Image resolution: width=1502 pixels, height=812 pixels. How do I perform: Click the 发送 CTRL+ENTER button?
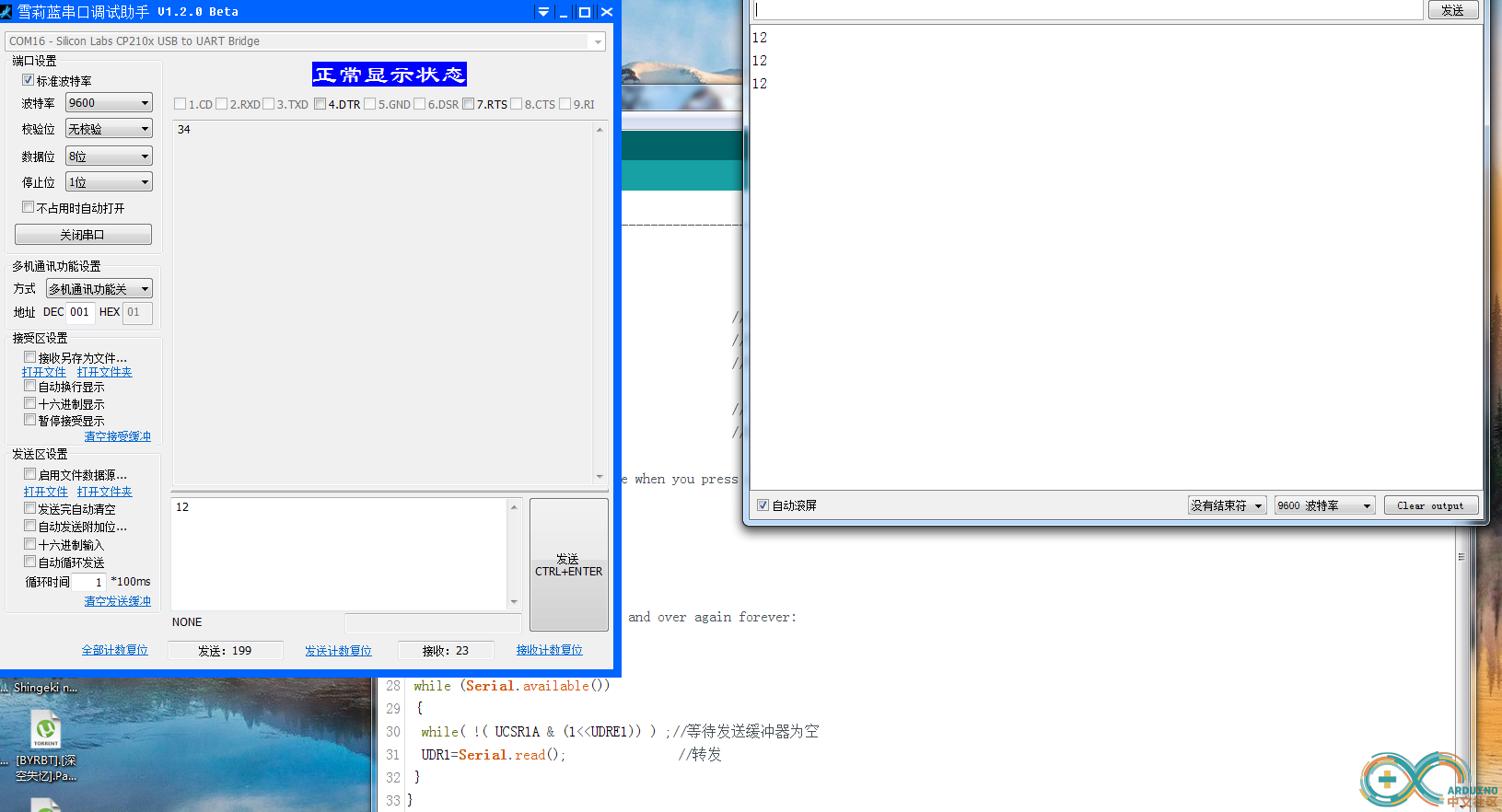(569, 564)
